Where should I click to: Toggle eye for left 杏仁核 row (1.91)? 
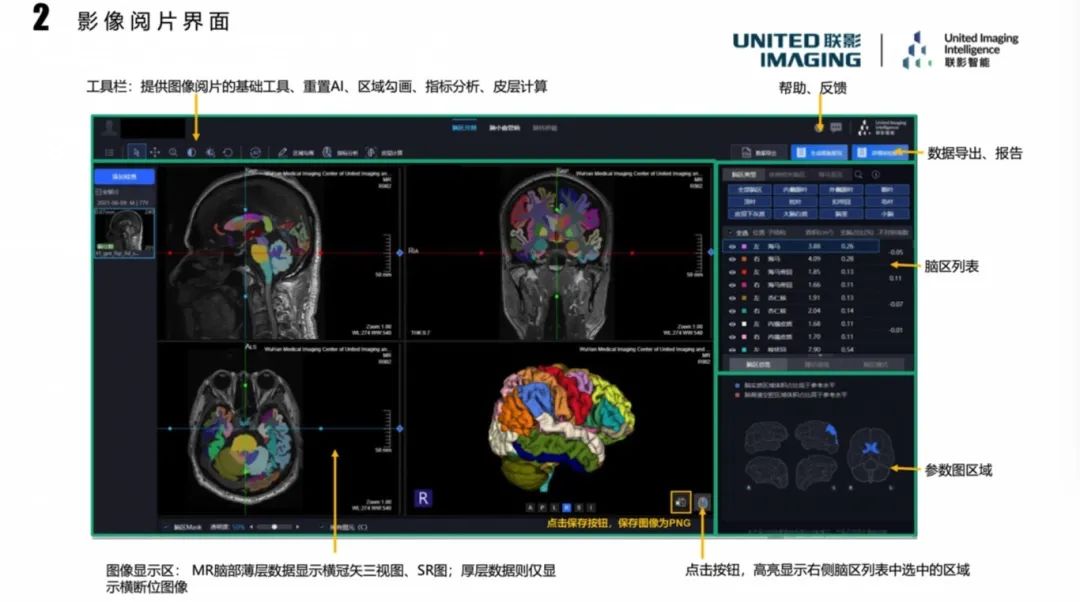[732, 298]
